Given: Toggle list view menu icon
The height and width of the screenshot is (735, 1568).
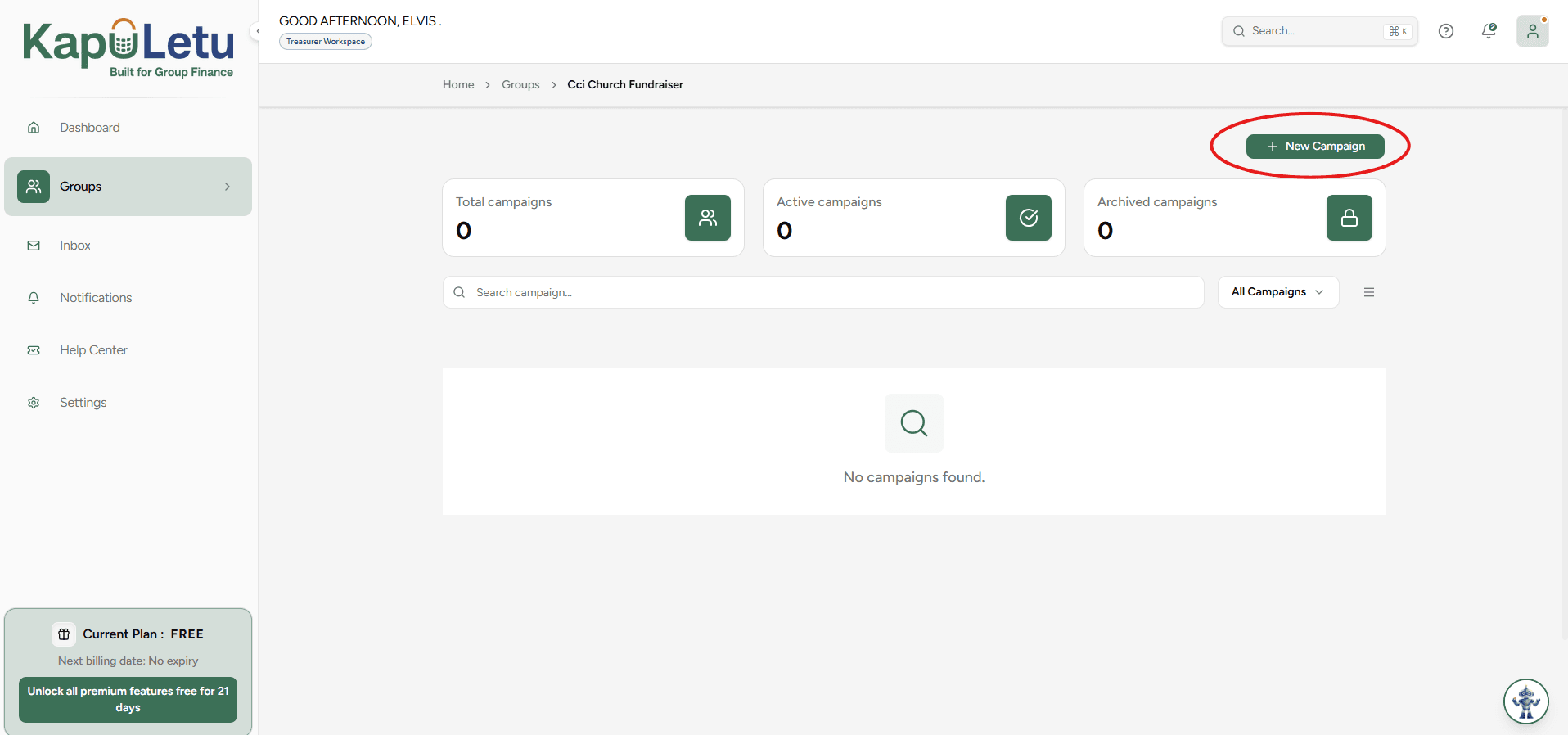Looking at the screenshot, I should pyautogui.click(x=1369, y=292).
